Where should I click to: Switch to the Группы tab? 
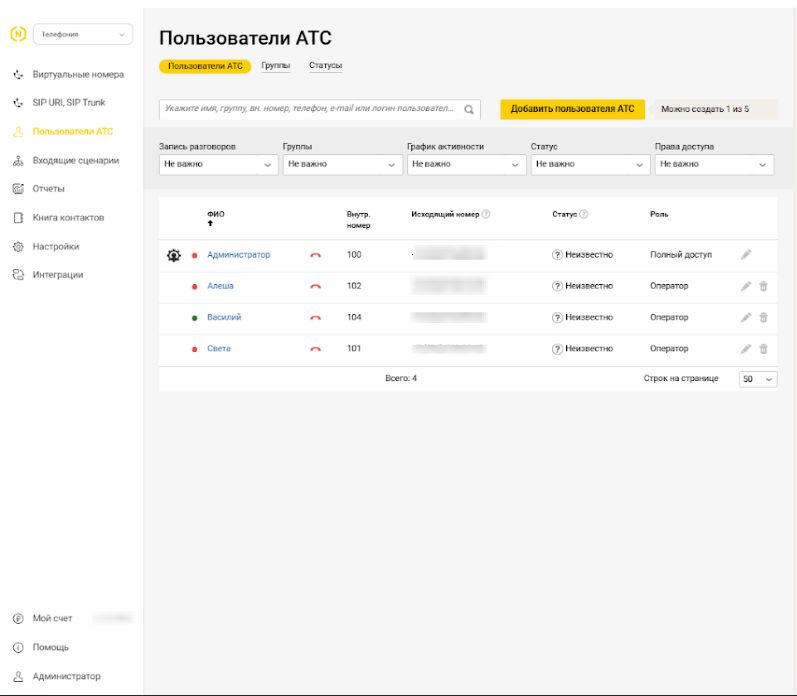[275, 66]
